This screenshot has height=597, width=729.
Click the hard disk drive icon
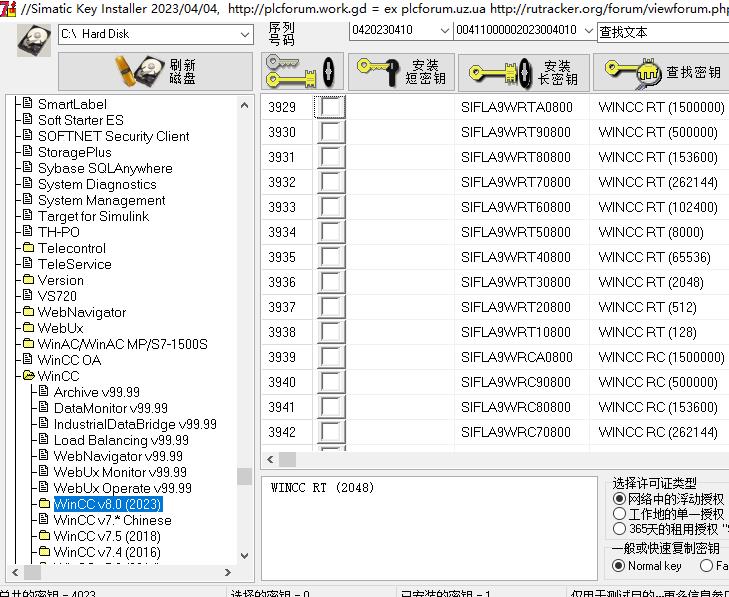pos(33,39)
